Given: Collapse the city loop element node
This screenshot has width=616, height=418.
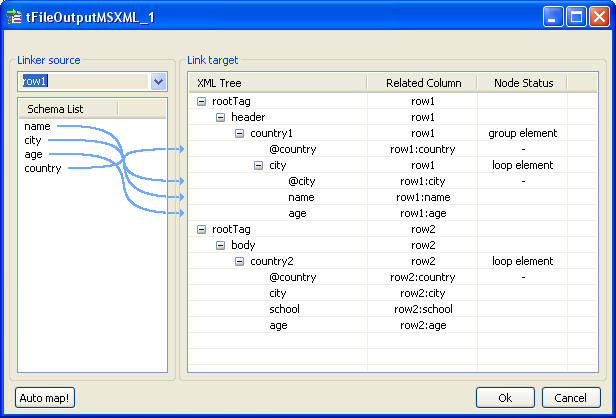Looking at the screenshot, I should pyautogui.click(x=257, y=165).
